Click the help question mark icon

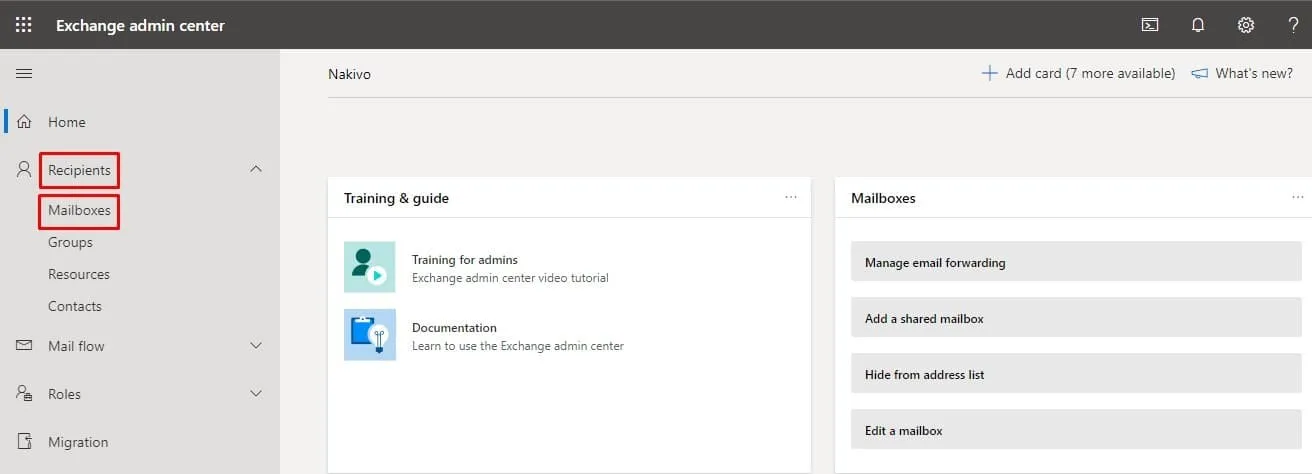(x=1293, y=25)
